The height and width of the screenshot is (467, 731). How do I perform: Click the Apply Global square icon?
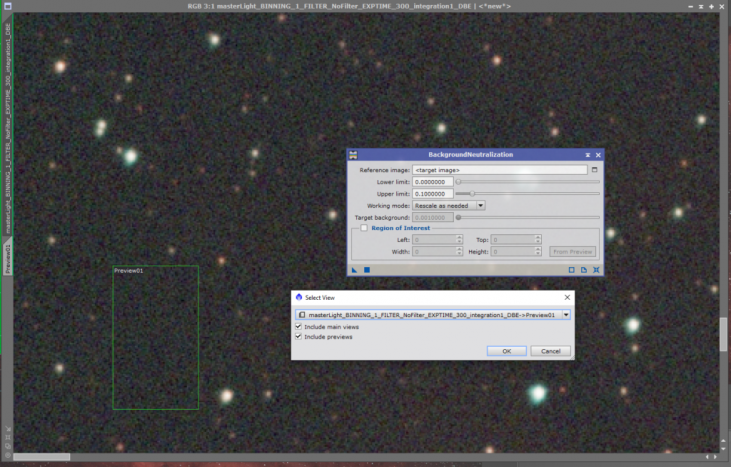tap(367, 270)
